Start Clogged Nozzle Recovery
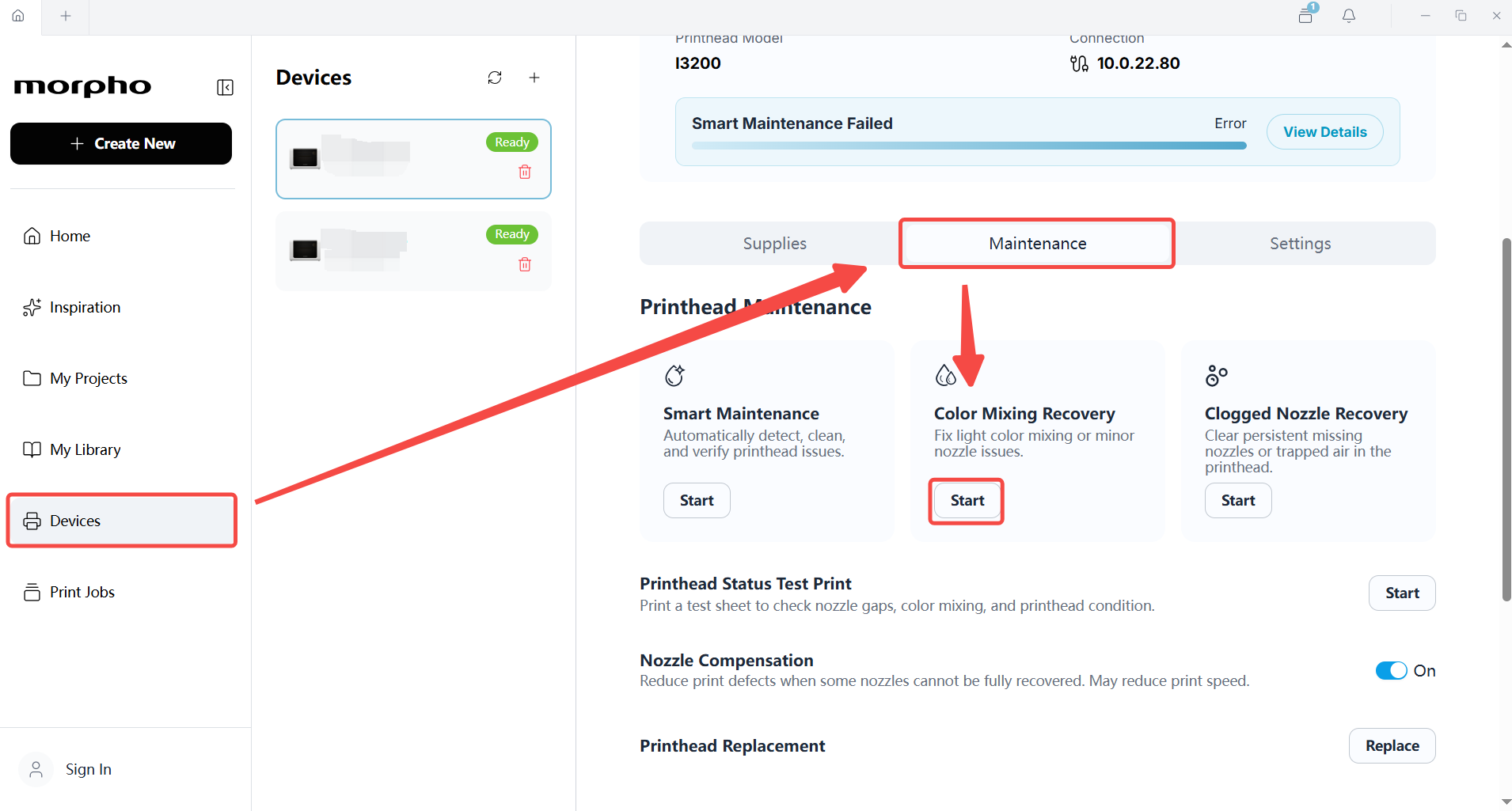The width and height of the screenshot is (1512, 811). point(1238,501)
